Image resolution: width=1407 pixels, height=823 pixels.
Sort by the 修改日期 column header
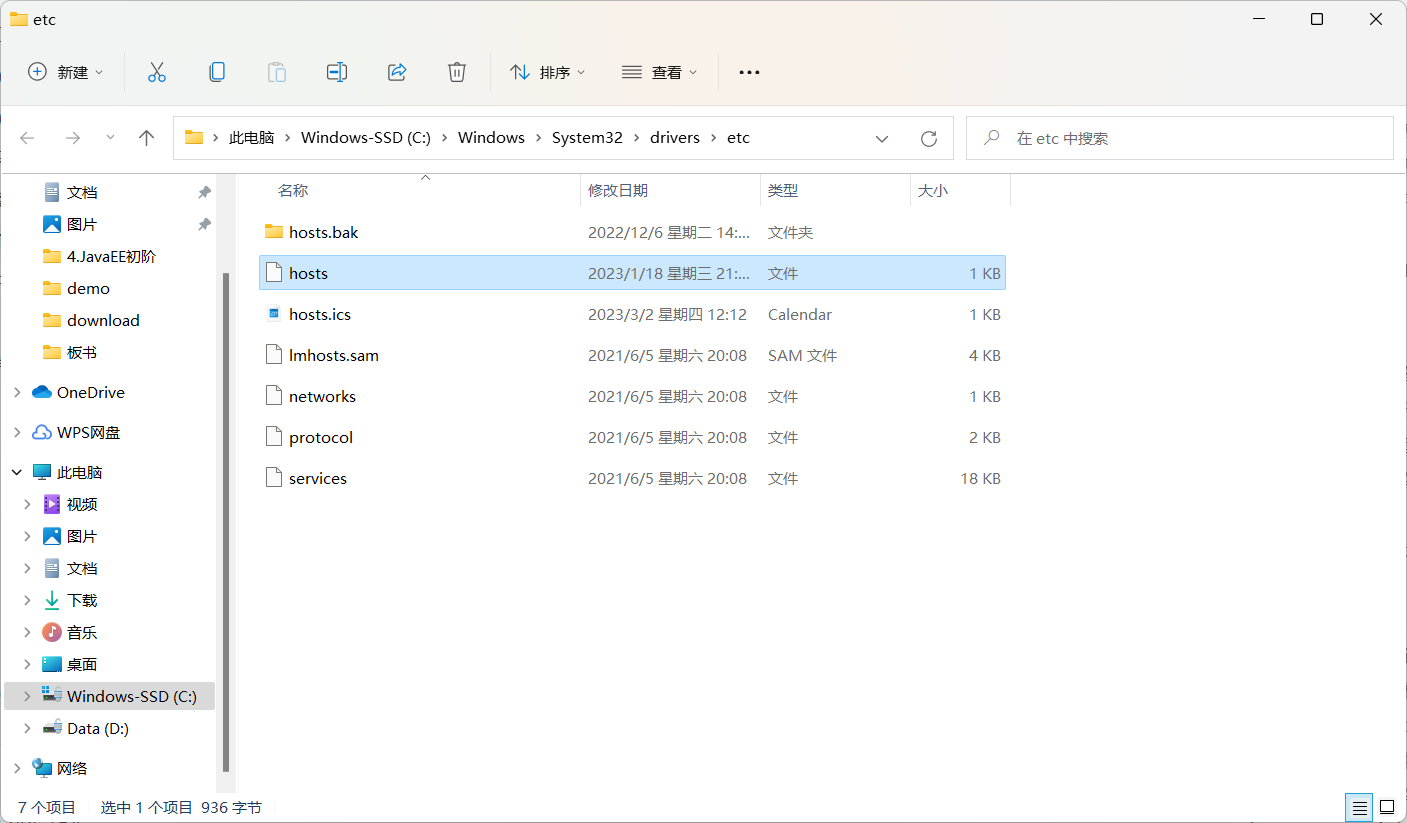618,190
